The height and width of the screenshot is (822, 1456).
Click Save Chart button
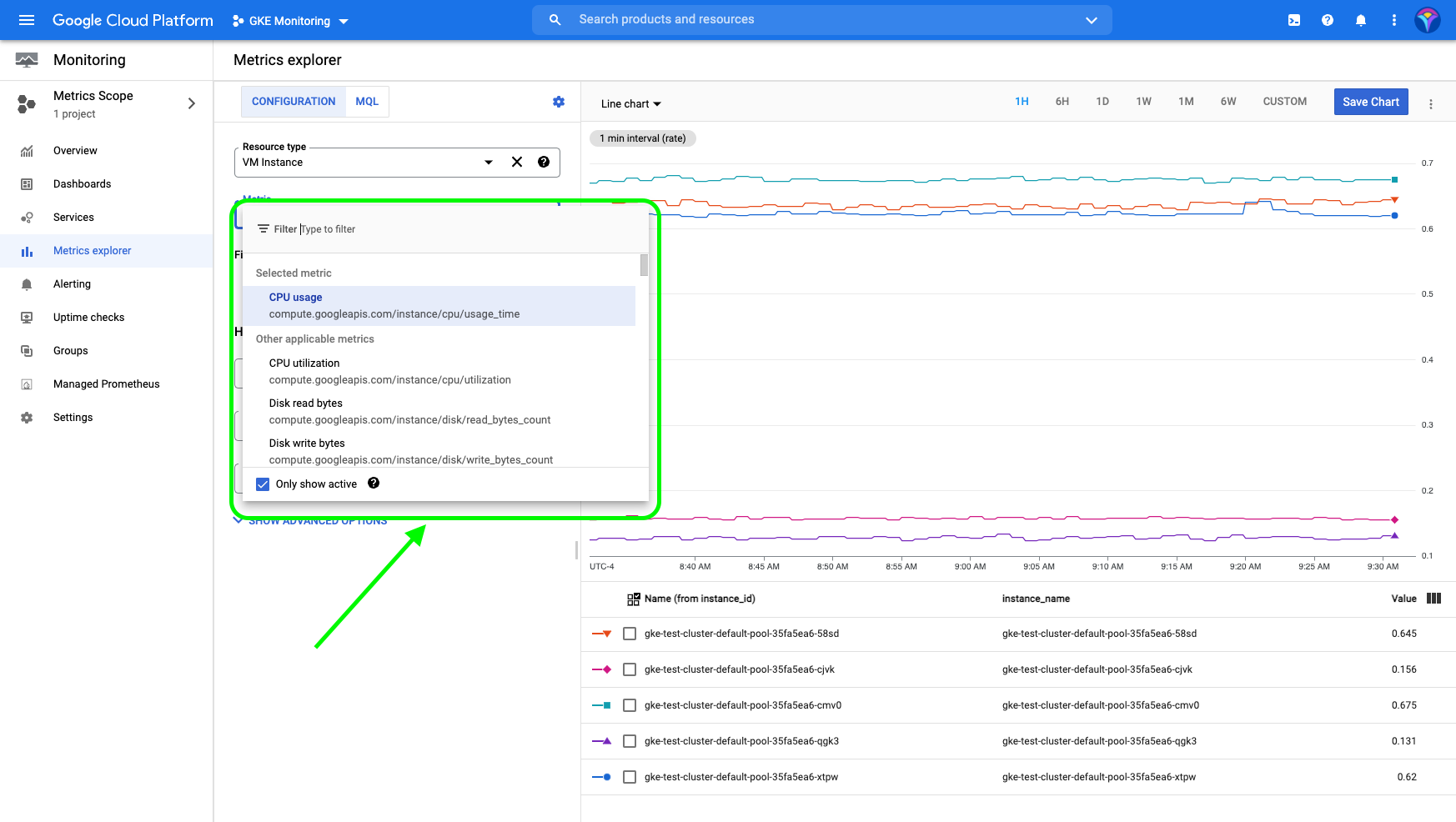[x=1371, y=102]
